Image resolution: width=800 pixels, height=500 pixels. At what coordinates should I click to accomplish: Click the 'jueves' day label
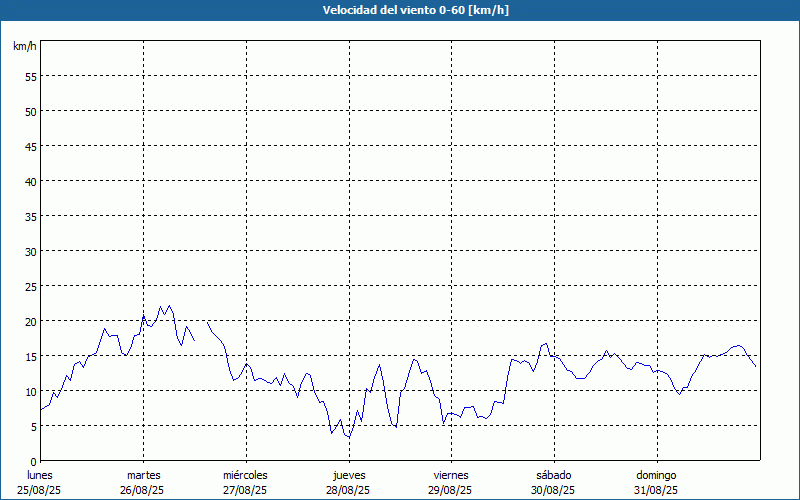click(x=348, y=475)
